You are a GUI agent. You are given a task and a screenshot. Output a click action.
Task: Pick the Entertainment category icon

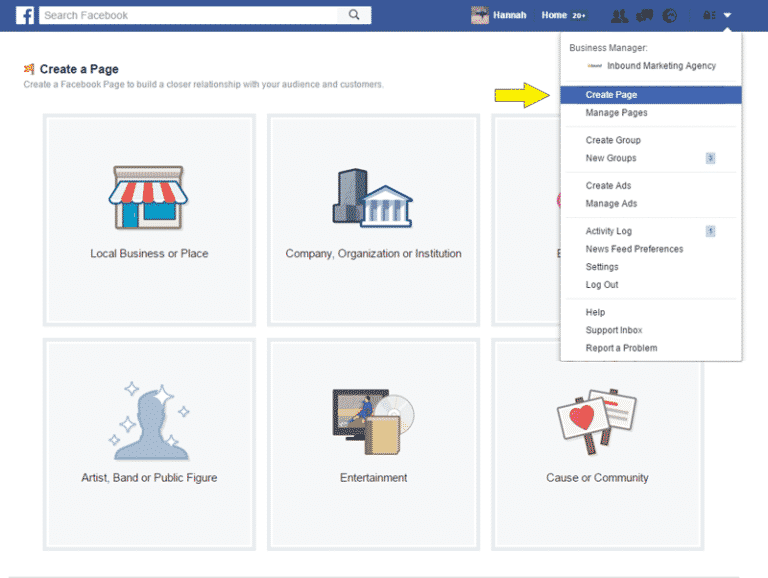point(373,421)
